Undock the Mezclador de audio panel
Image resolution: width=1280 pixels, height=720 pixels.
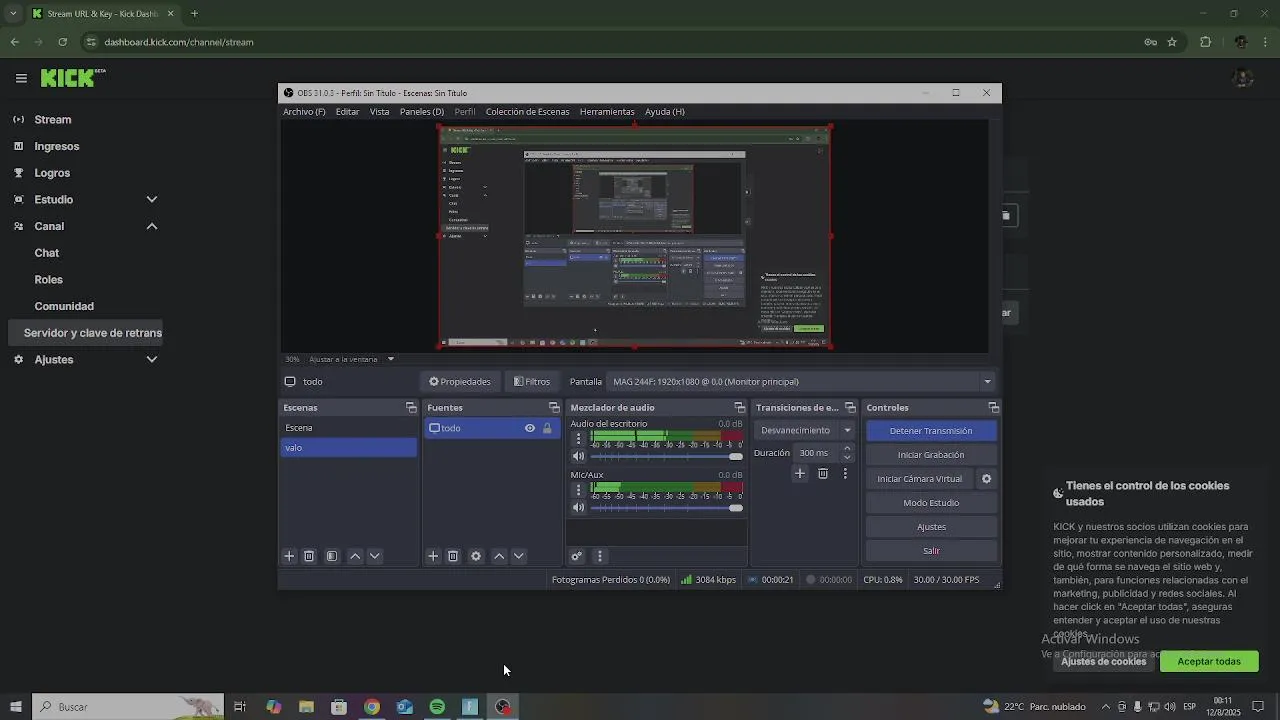pos(740,408)
